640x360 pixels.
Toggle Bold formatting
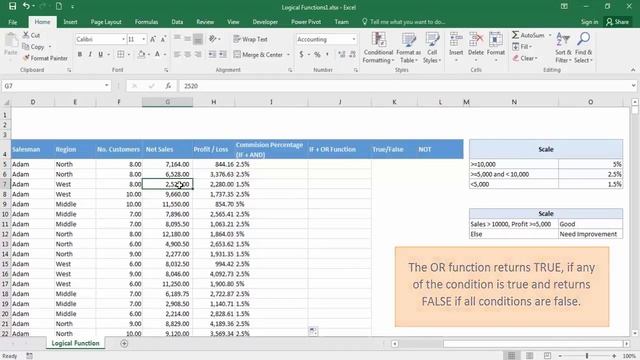click(80, 54)
